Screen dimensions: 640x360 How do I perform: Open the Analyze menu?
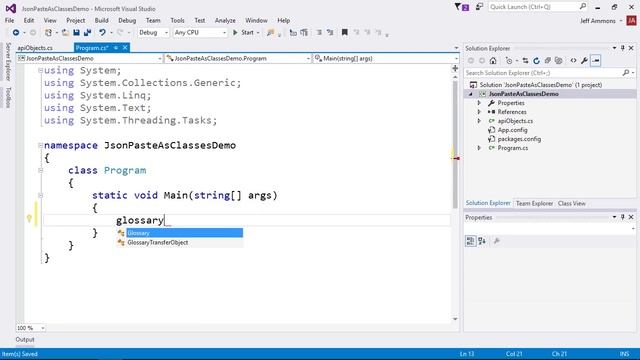point(225,20)
